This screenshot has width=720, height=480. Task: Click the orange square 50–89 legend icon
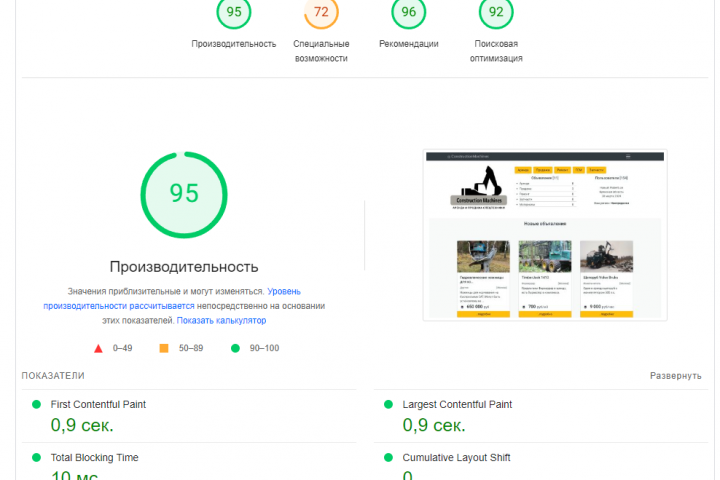pyautogui.click(x=163, y=348)
